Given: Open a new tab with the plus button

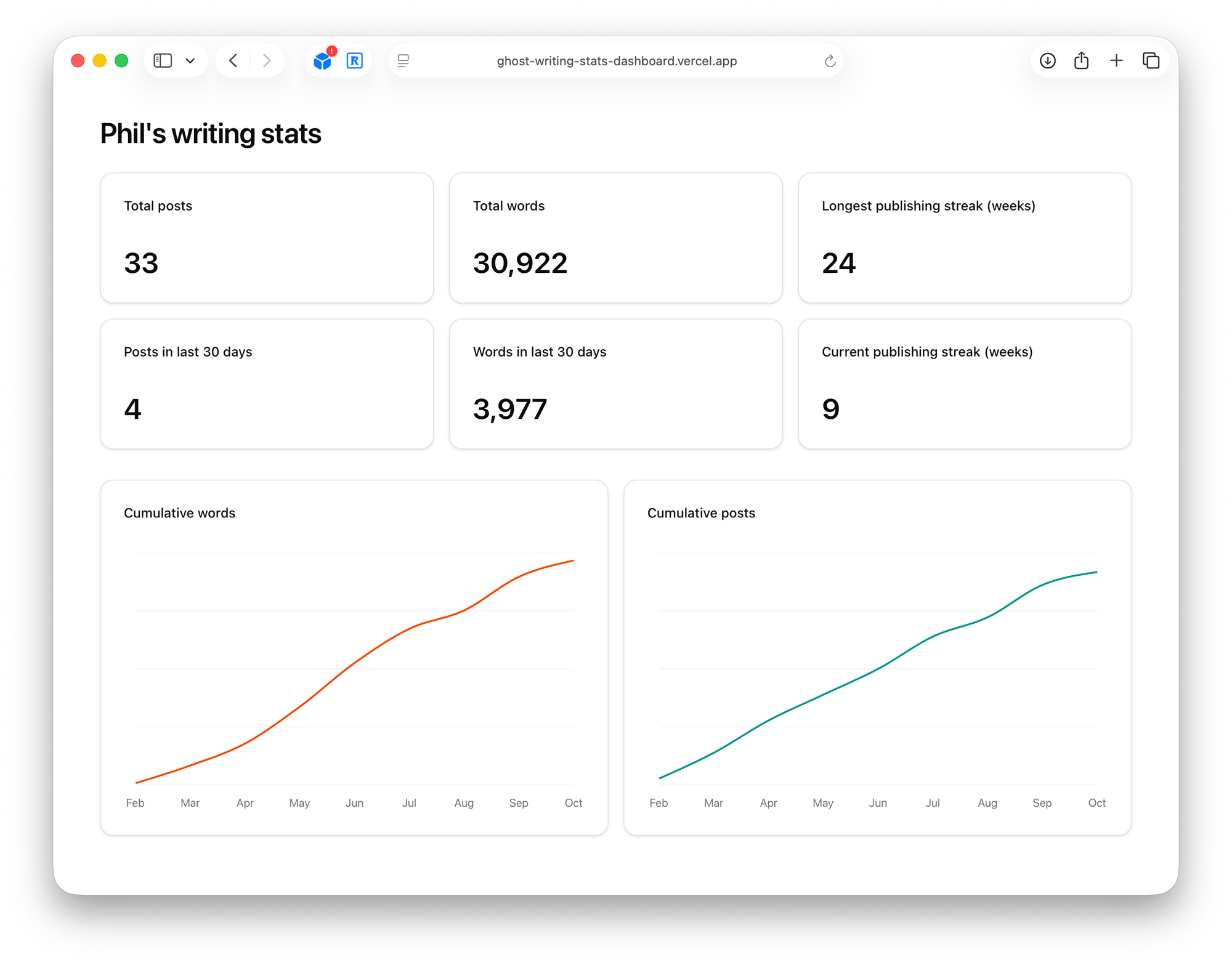Looking at the screenshot, I should [1116, 60].
